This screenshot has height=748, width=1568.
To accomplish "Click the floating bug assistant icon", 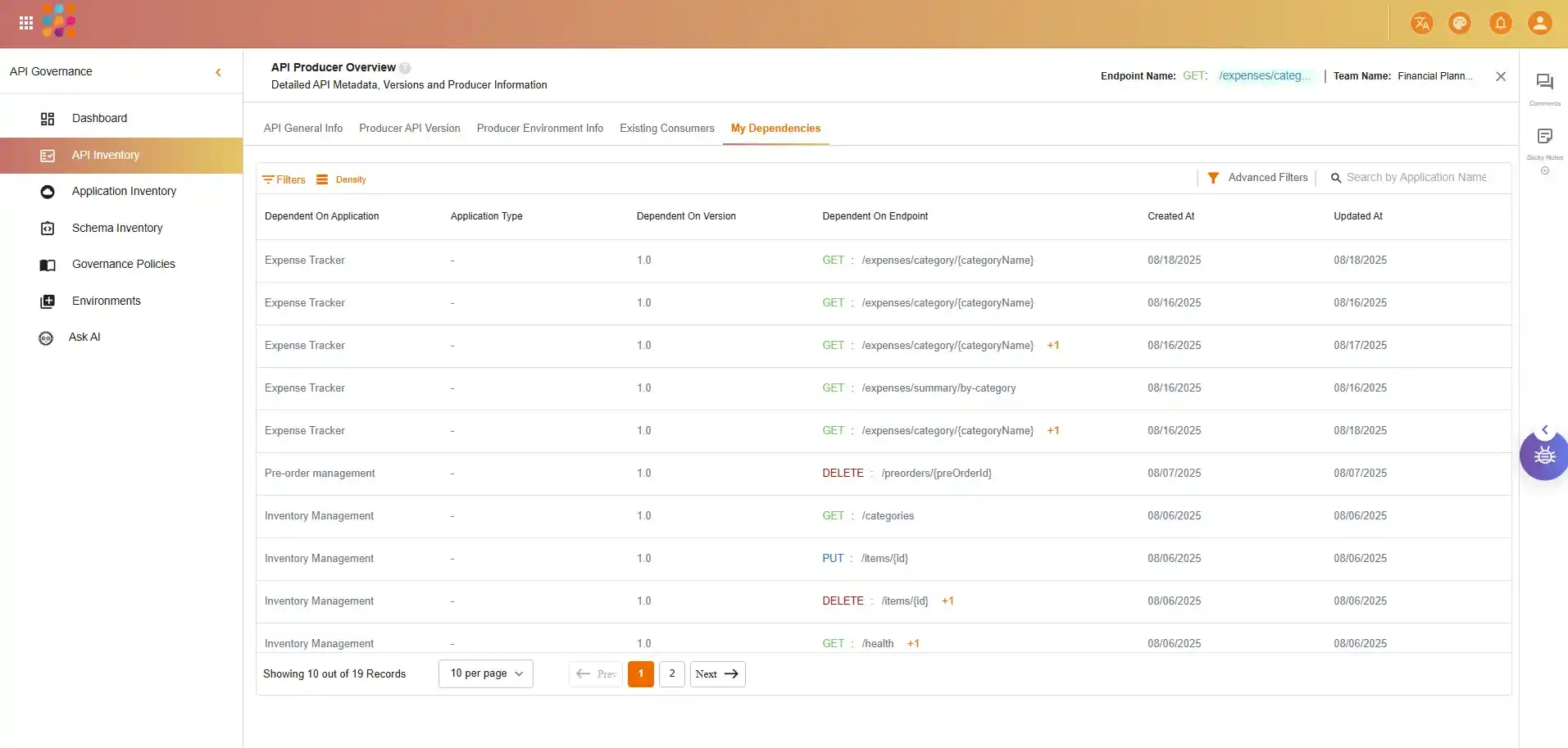I will (x=1544, y=456).
